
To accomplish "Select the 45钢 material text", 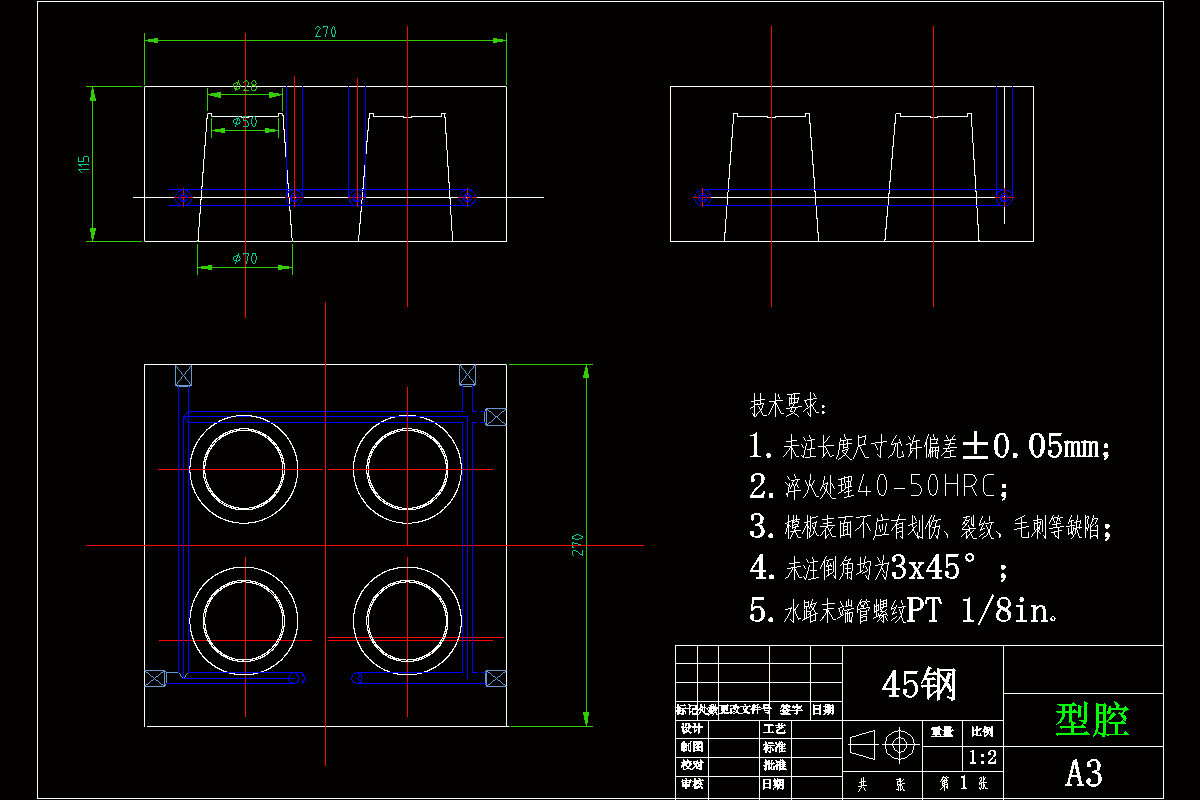I will click(x=919, y=685).
